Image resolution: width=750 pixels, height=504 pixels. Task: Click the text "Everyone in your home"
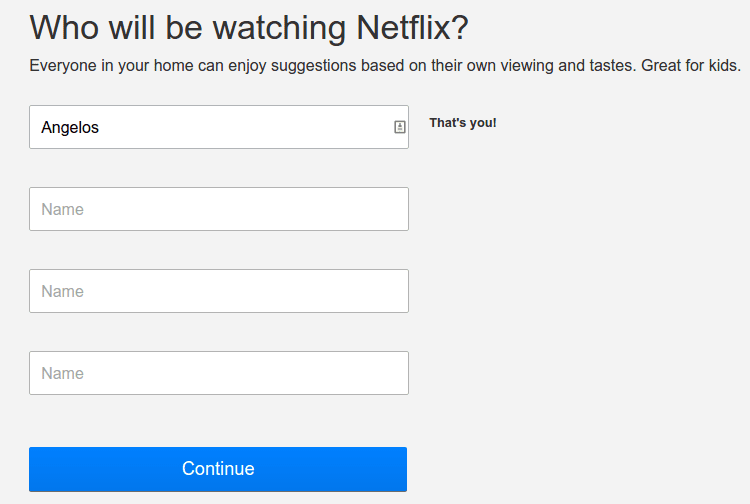click(111, 67)
